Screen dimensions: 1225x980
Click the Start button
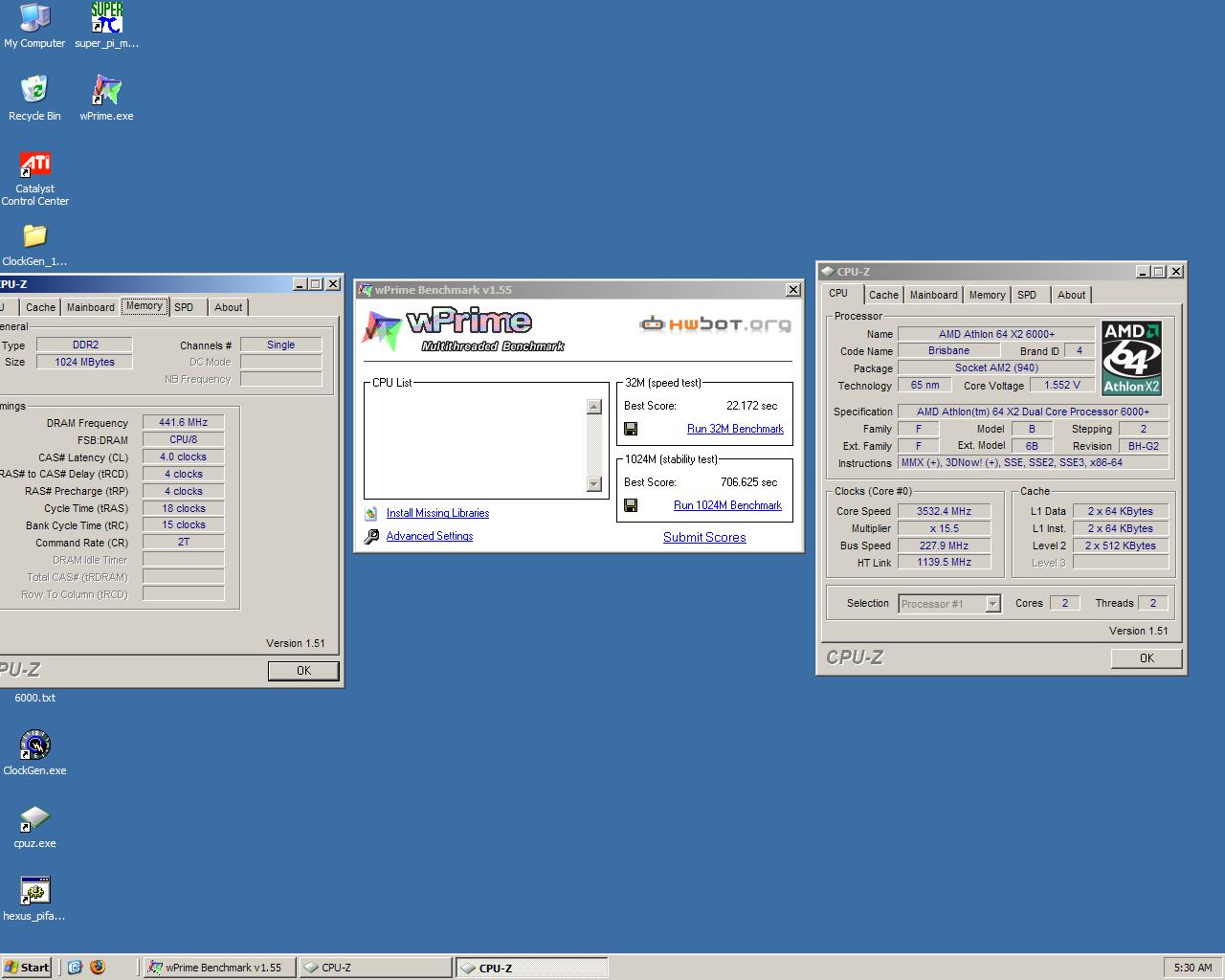[x=27, y=968]
